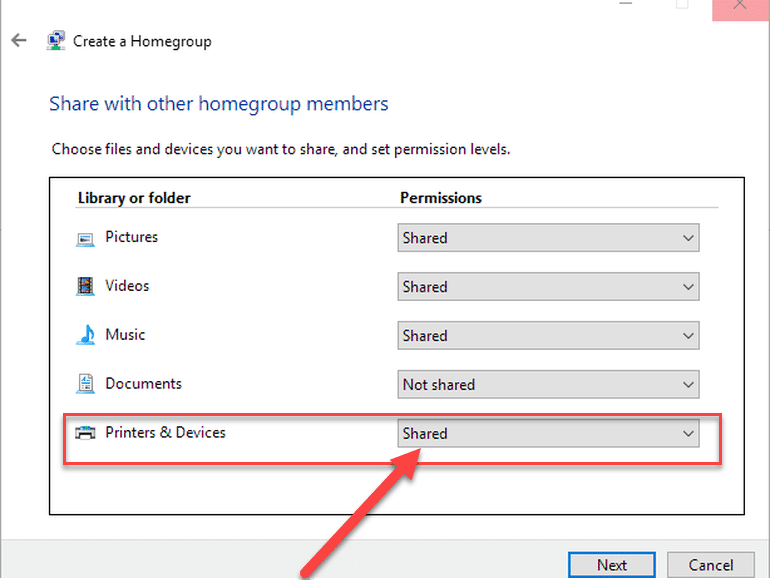Minimize the Homegroup wizard window
This screenshot has width=770, height=580.
tap(626, 5)
